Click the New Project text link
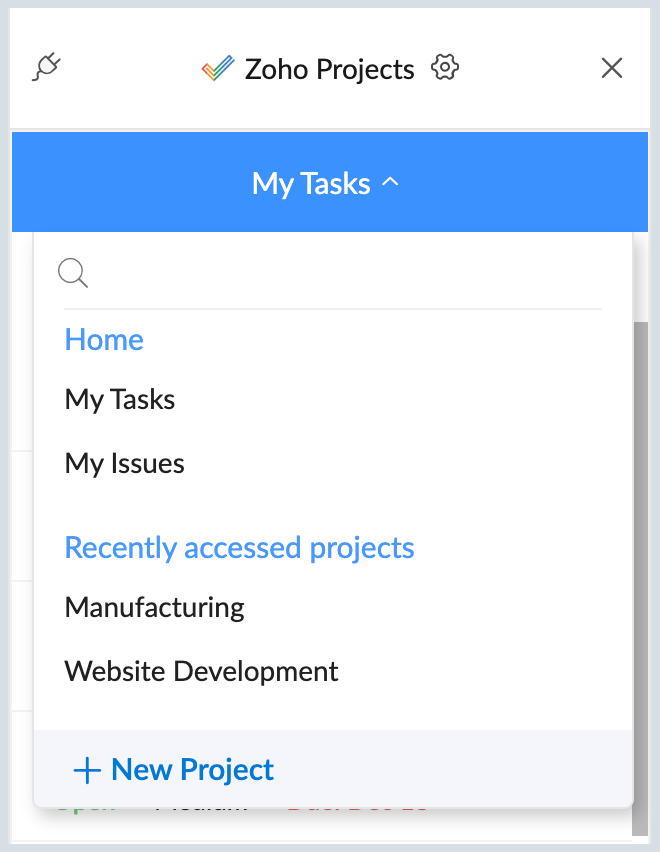This screenshot has width=660, height=852. tap(193, 770)
